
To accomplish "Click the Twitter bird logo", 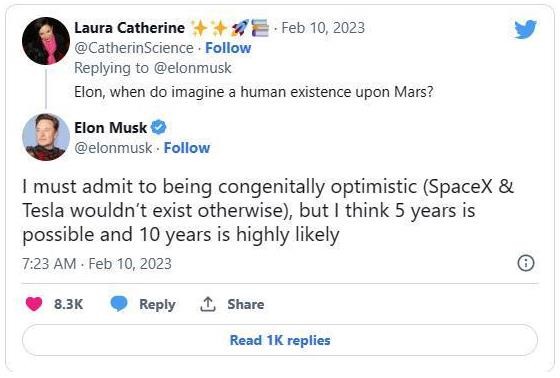I will [525, 29].
